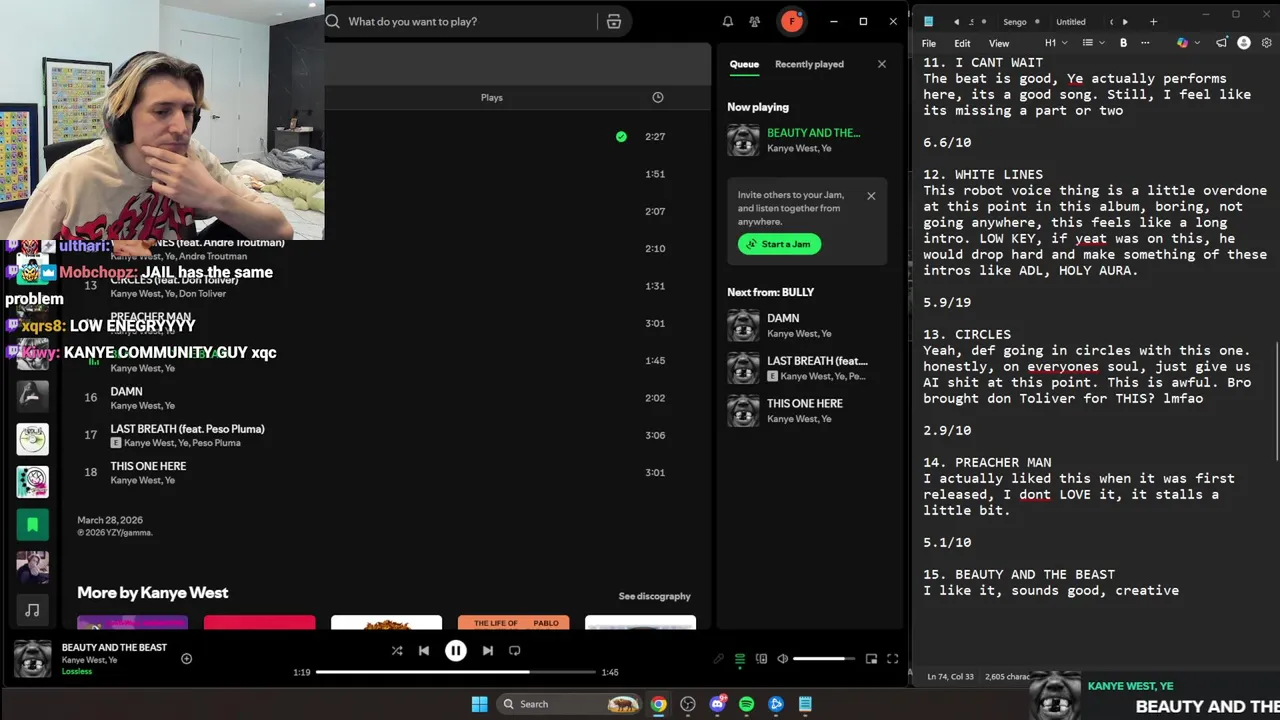This screenshot has height=720, width=1280.
Task: Open Notepad View menu
Action: tap(998, 43)
